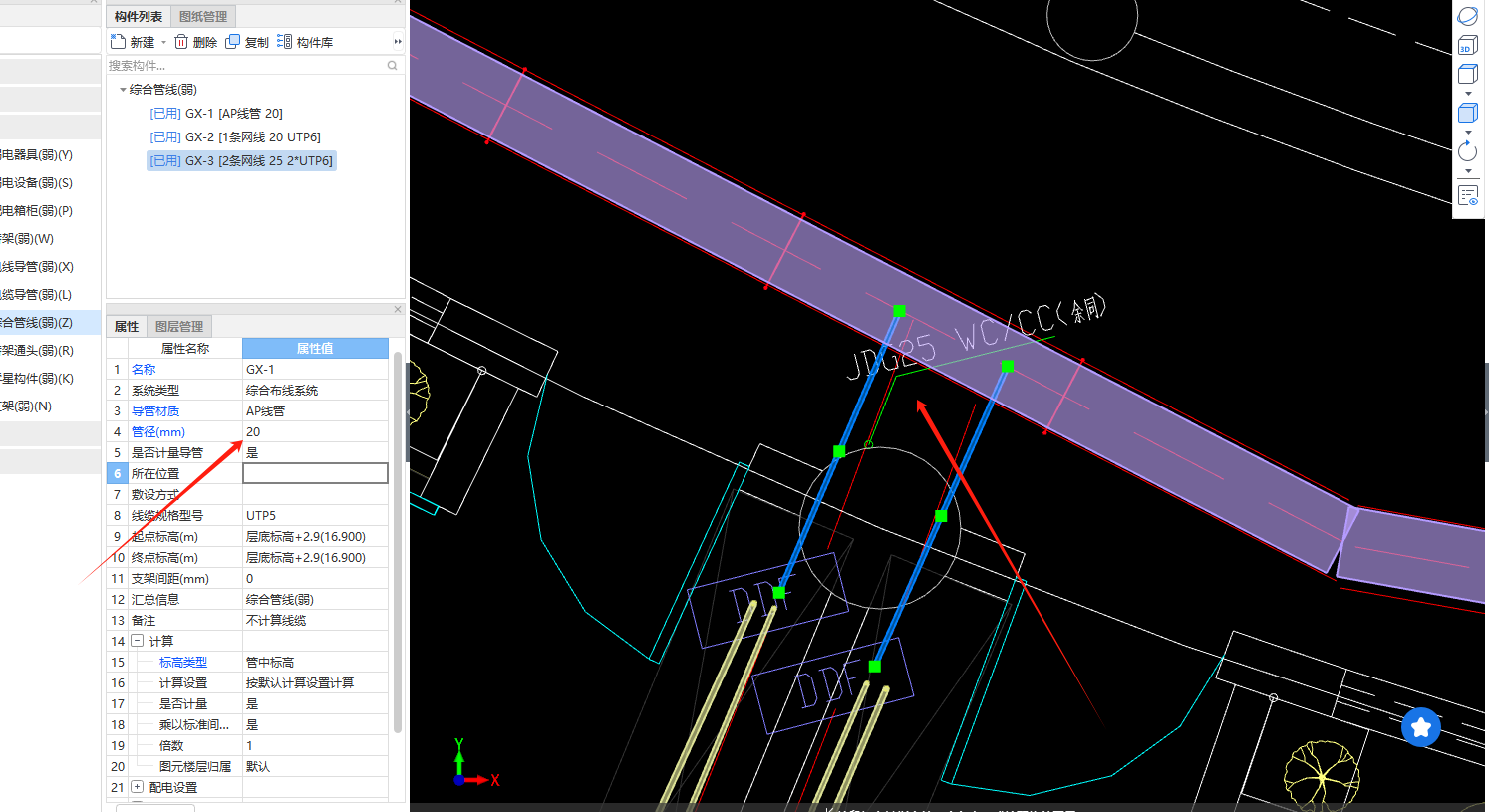The image size is (1489, 812).
Task: Click the 删除 trash icon
Action: click(x=181, y=41)
